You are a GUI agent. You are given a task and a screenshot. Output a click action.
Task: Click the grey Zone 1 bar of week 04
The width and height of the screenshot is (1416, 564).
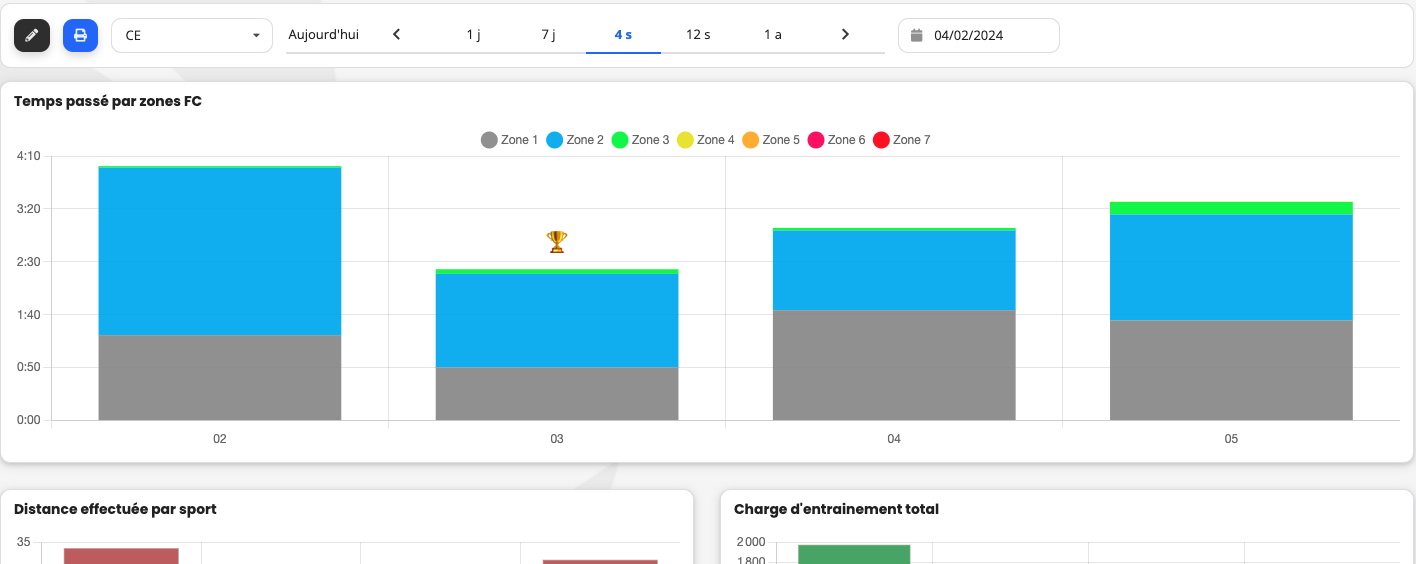(894, 365)
